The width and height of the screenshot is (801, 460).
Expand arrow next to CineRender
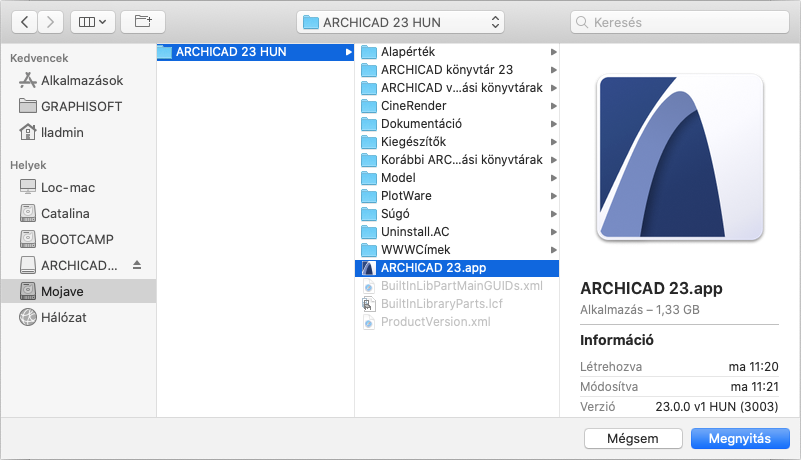point(554,106)
